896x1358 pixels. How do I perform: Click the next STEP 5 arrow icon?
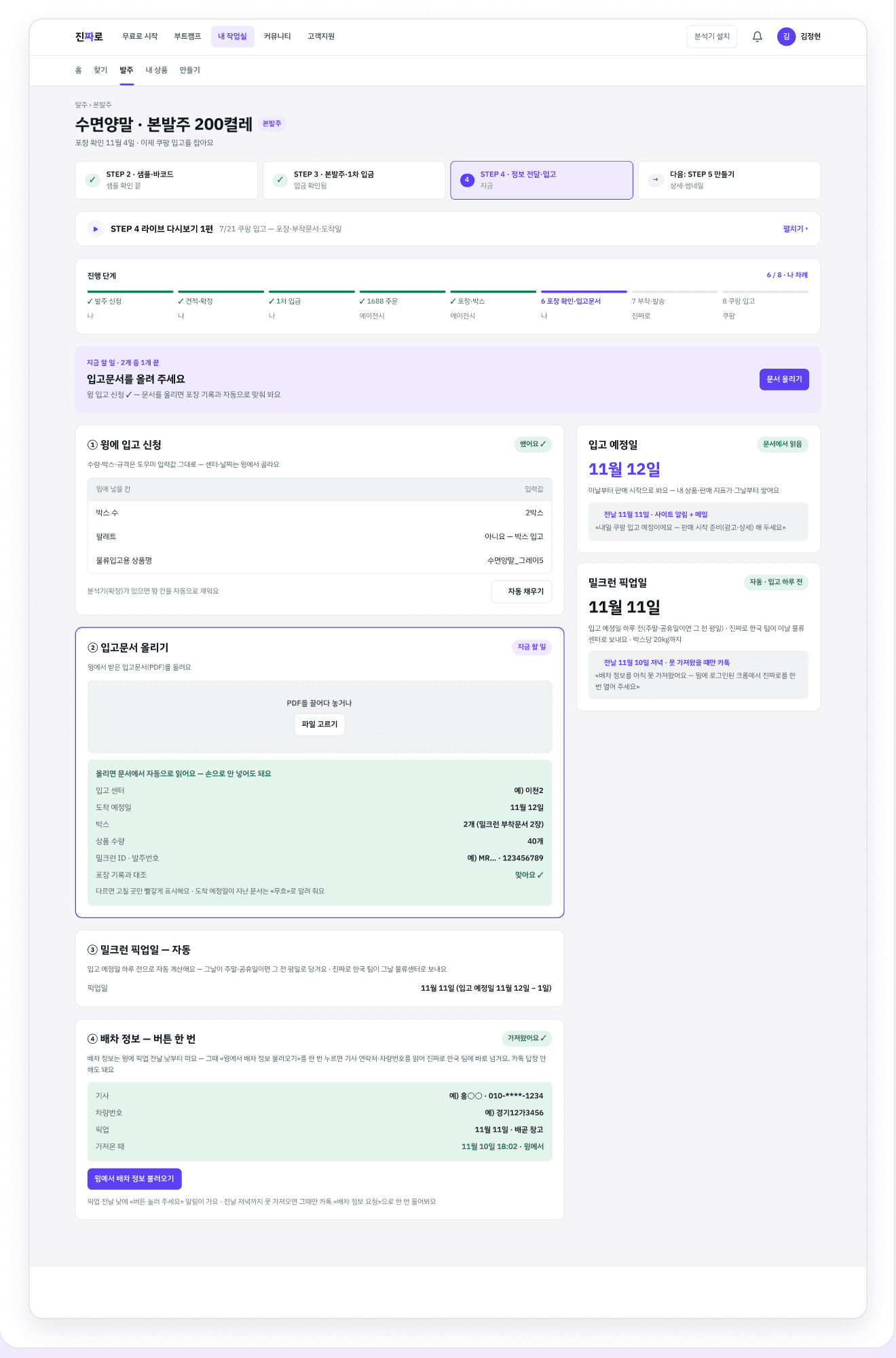point(655,180)
